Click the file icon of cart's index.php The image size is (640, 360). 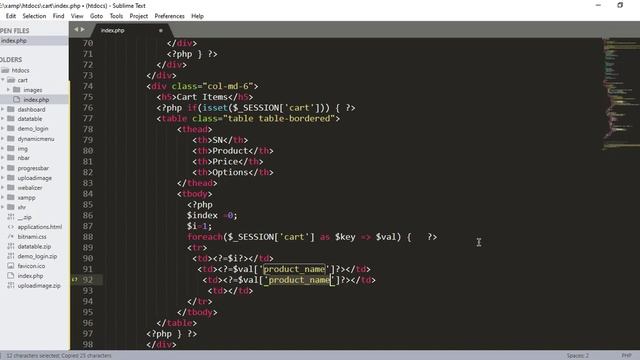coord(17,99)
